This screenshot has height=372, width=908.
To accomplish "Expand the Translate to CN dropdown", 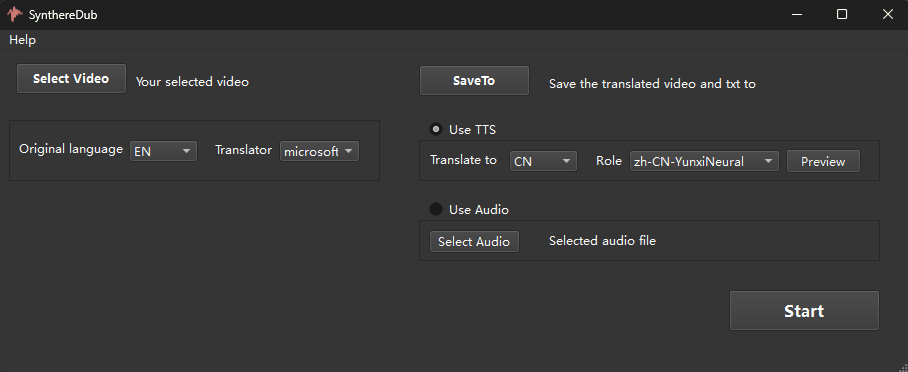I will (543, 161).
